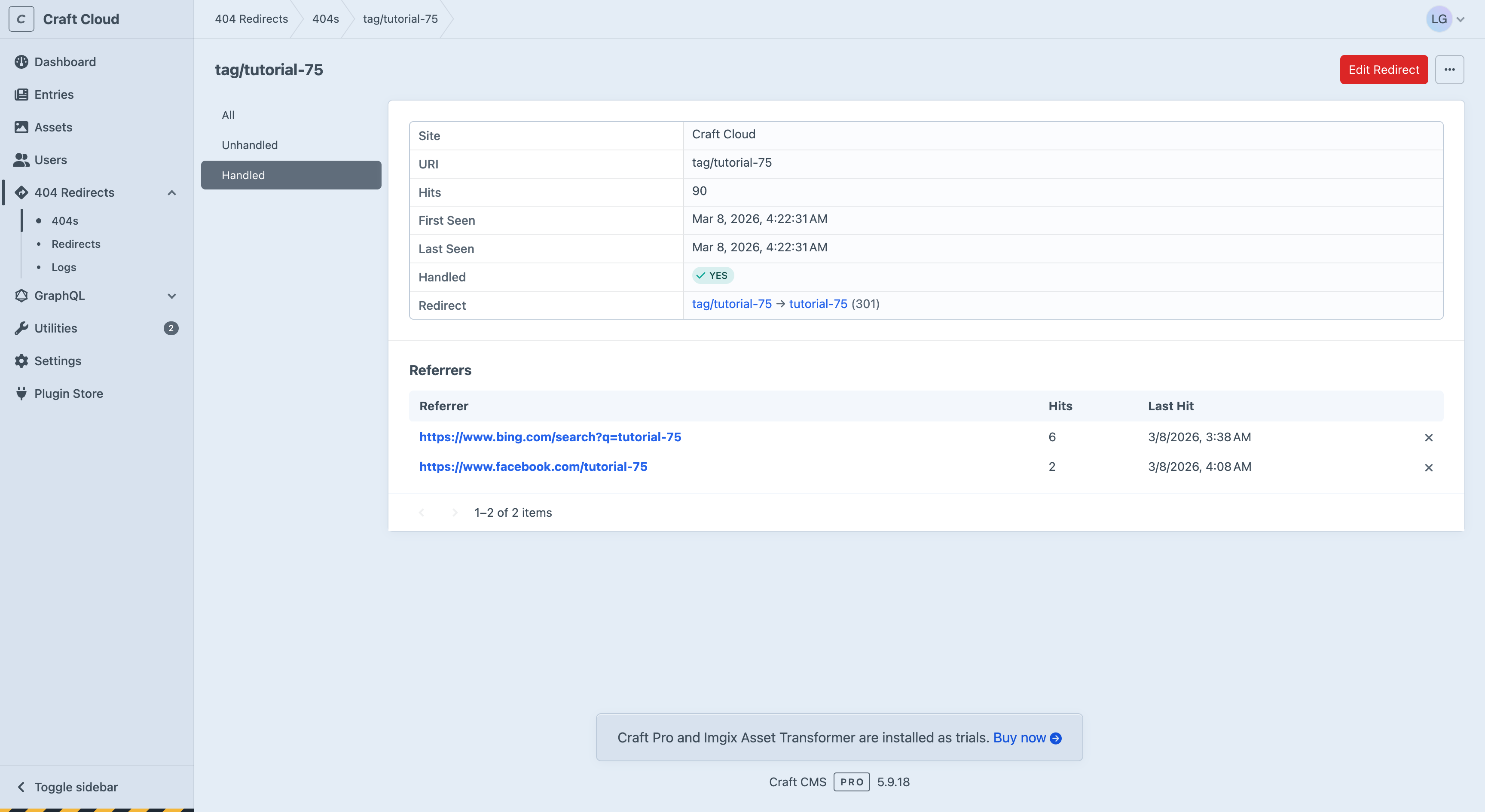Screen dimensions: 1485x812
Task: Click the 404 Redirects diamond icon
Action: (21, 192)
